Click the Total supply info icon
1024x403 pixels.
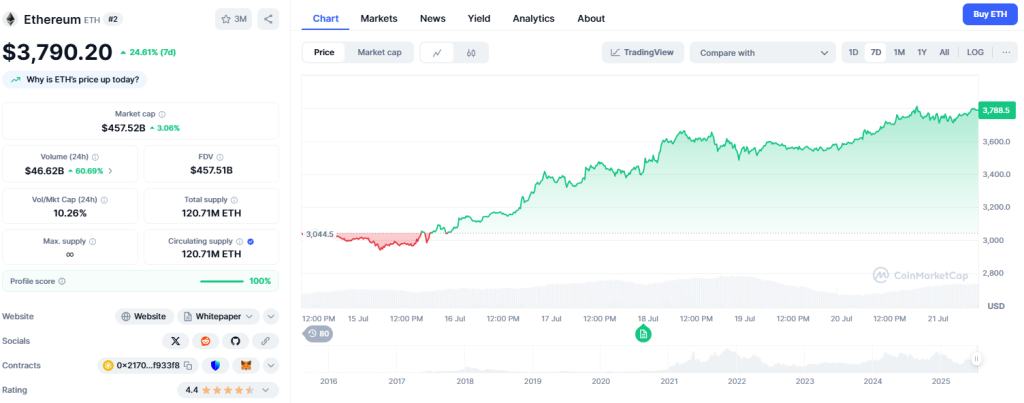point(234,200)
